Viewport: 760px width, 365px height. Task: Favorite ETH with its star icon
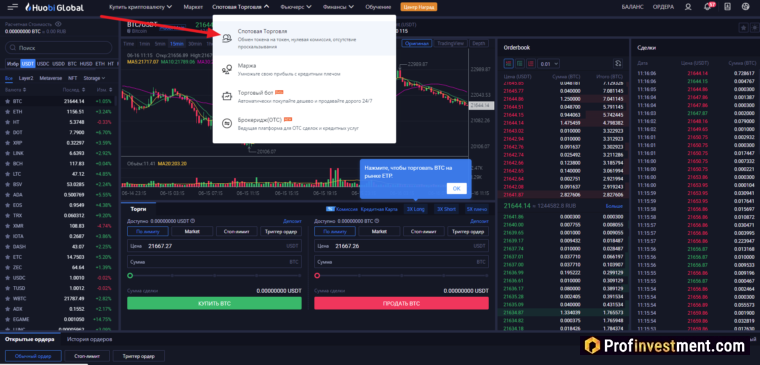coord(7,111)
